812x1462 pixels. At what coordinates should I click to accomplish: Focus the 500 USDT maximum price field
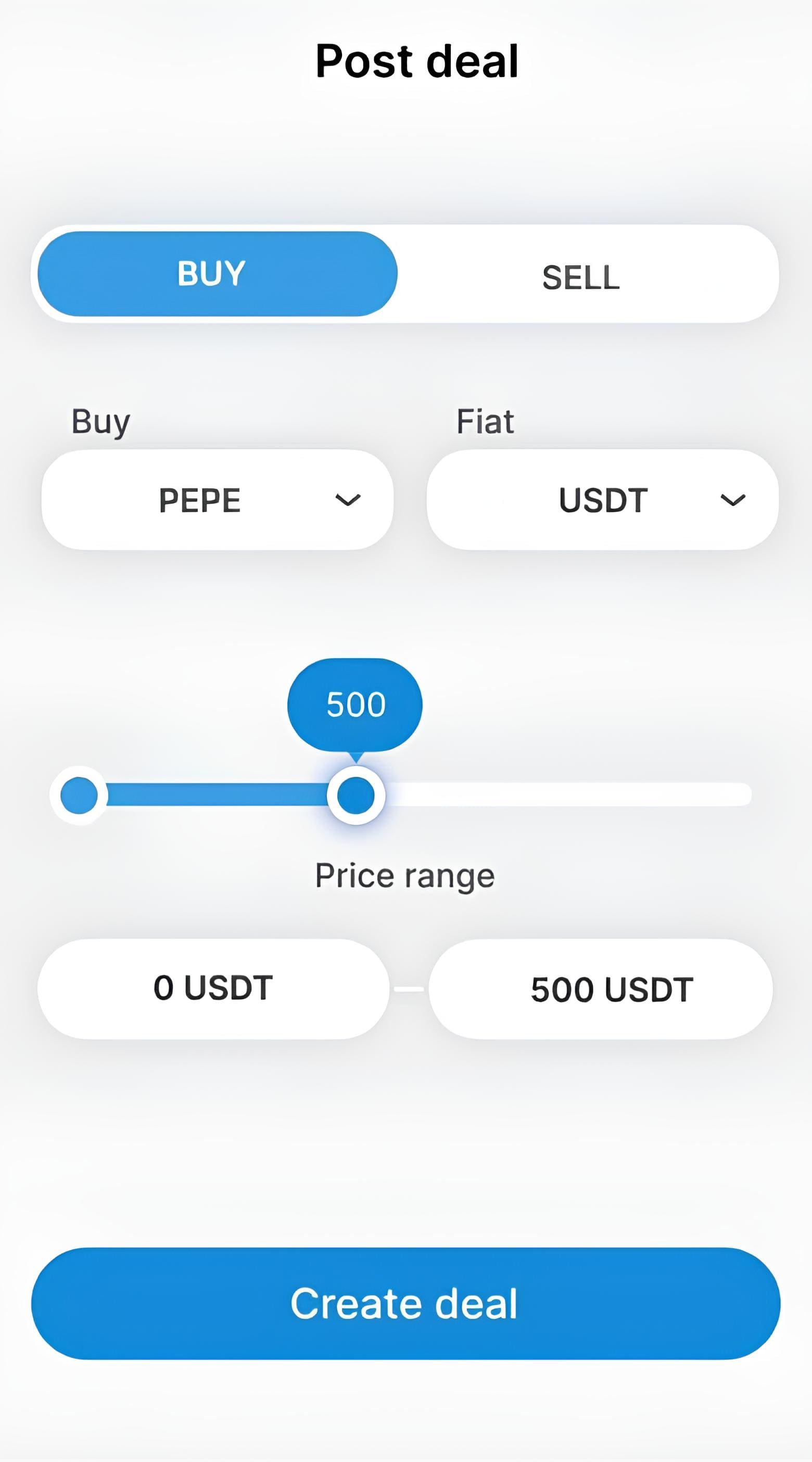coord(600,989)
